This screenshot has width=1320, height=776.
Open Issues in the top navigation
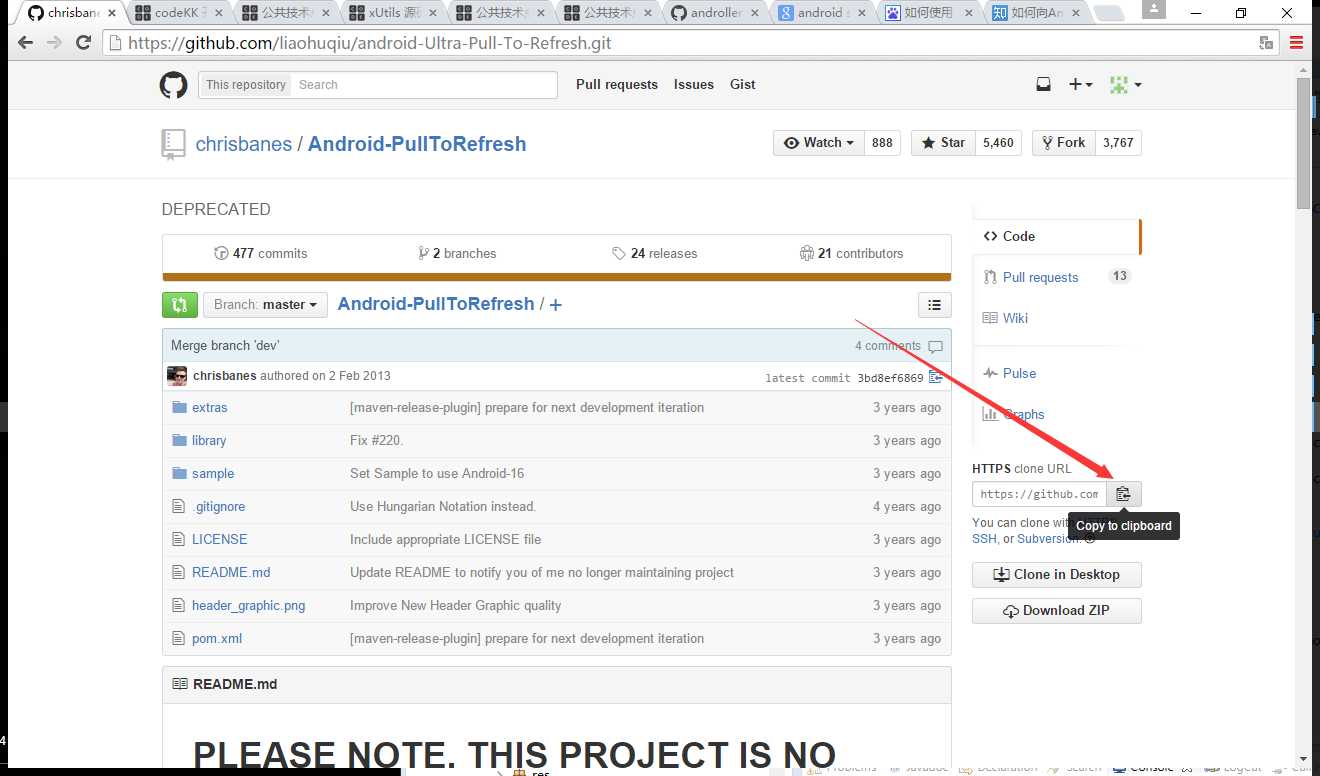point(694,85)
